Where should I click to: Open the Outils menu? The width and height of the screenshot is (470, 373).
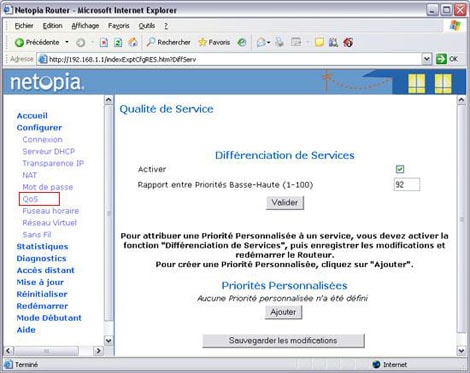pos(147,26)
